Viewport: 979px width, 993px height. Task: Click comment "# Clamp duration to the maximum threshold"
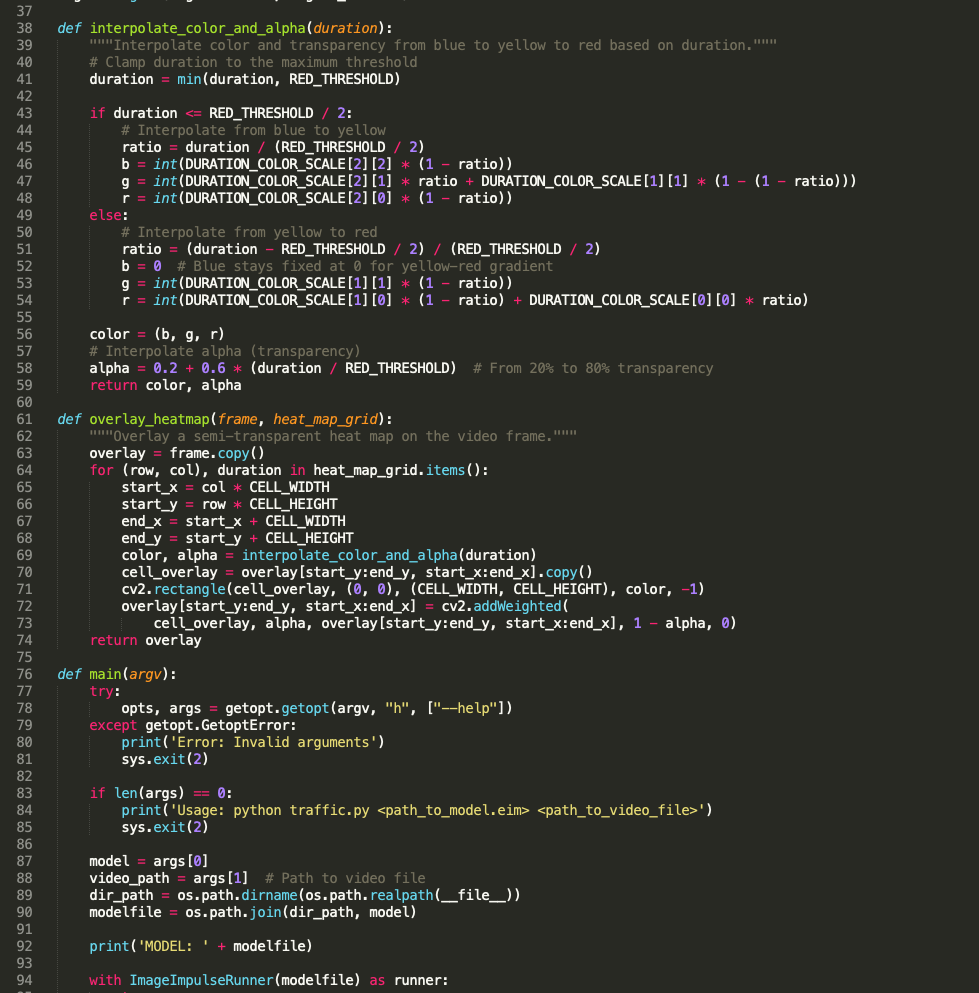253,62
